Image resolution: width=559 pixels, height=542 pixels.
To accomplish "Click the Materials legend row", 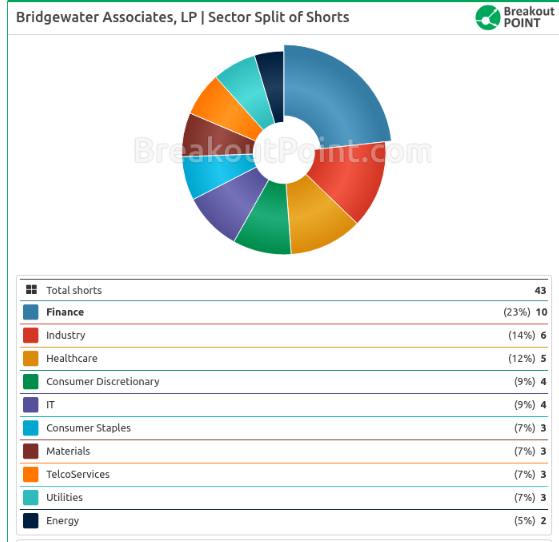I will (x=284, y=451).
